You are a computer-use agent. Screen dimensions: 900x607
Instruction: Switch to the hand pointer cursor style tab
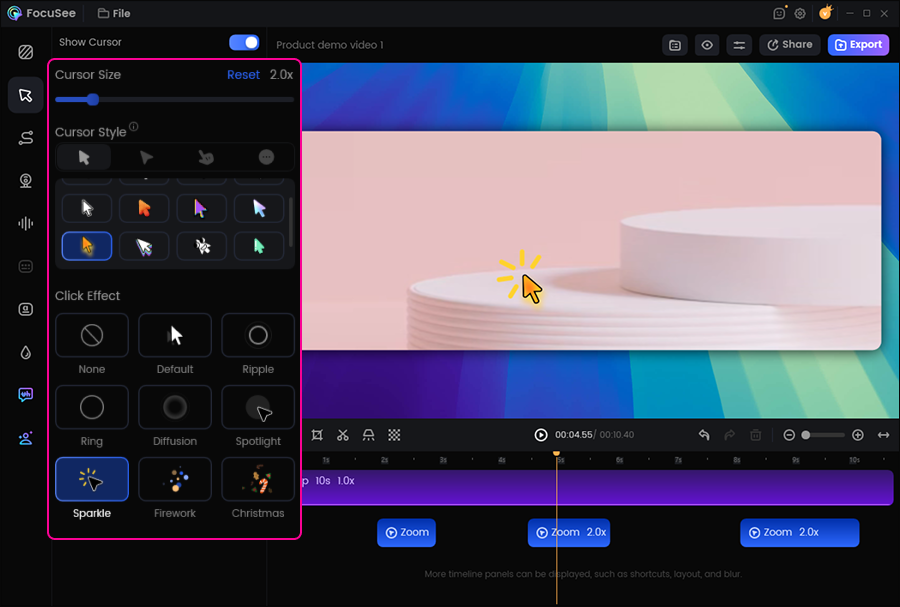pos(205,157)
